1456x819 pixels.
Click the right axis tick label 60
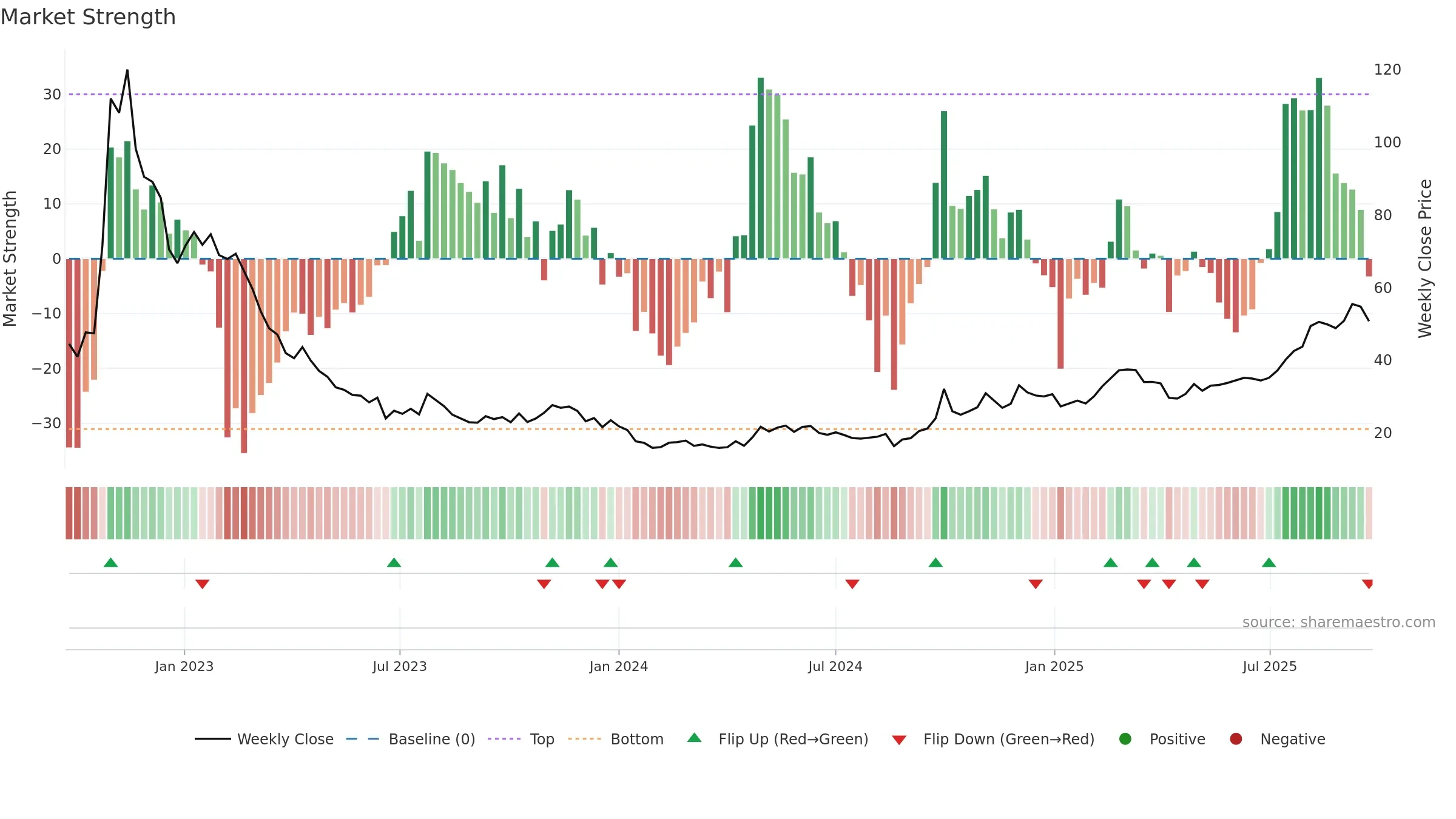coord(1383,288)
